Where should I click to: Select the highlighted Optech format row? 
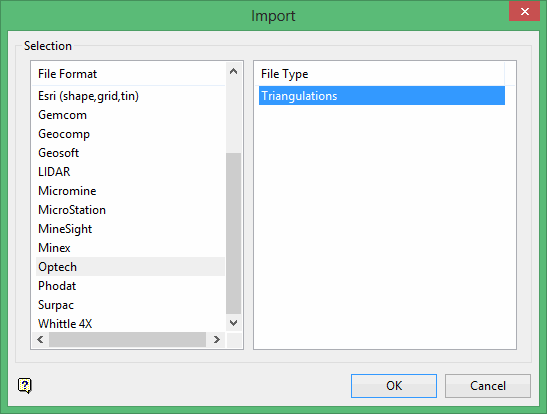click(x=130, y=267)
